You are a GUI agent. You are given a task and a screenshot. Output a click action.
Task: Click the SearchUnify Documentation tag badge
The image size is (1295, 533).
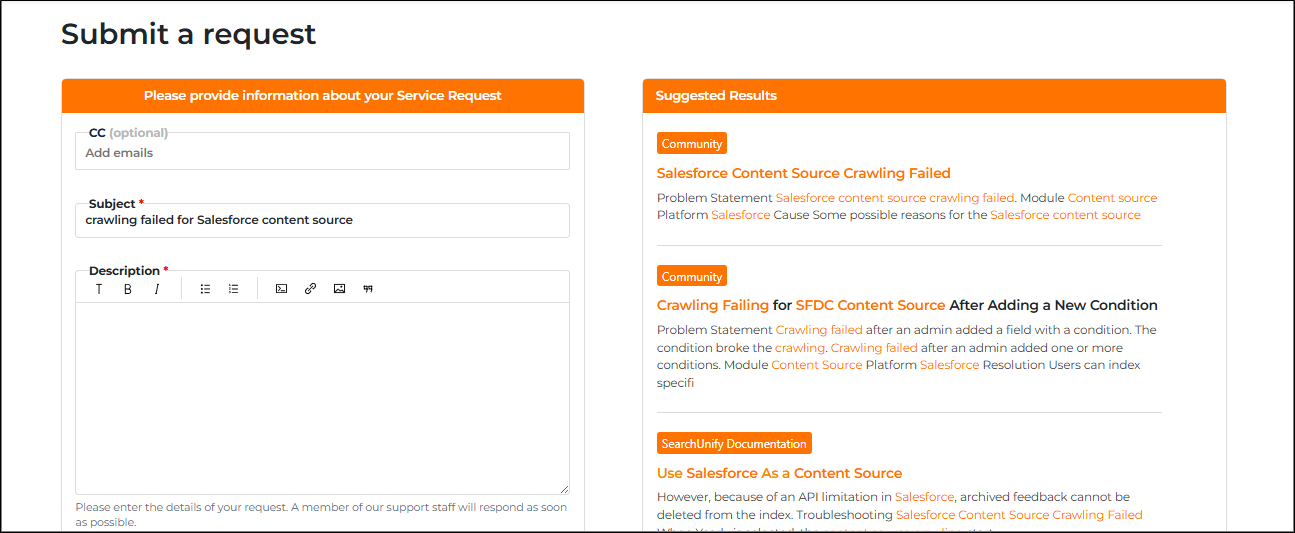tap(734, 443)
